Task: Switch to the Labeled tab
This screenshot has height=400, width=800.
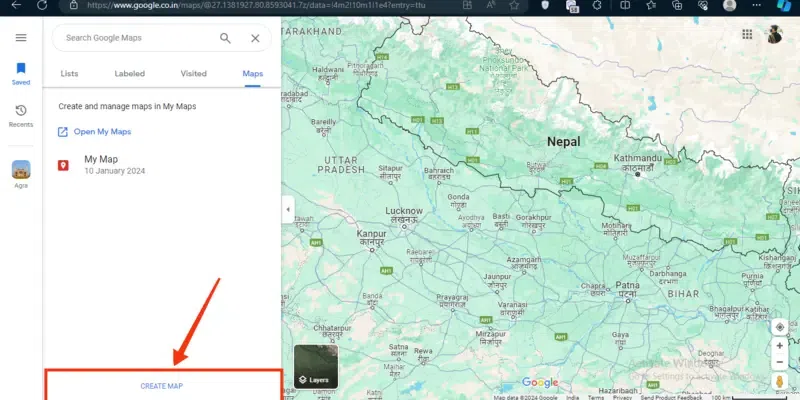Action: (130, 73)
